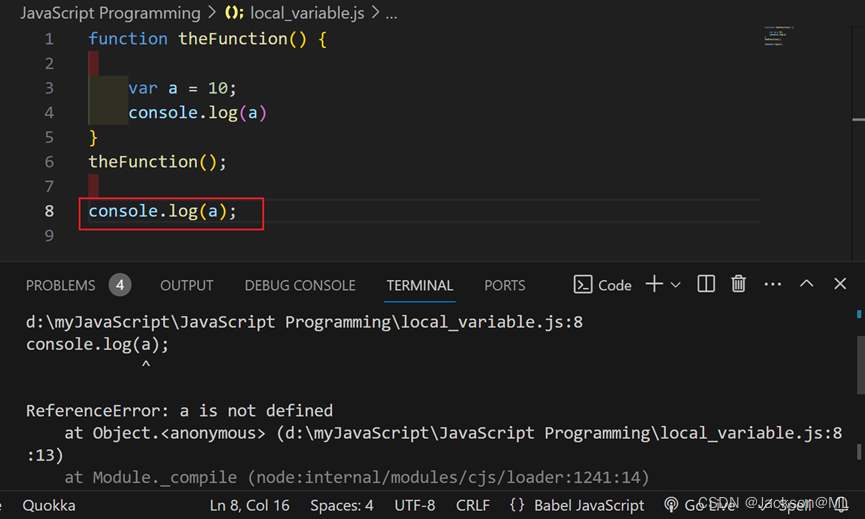Kill terminal with the trash icon
The width and height of the screenshot is (865, 519).
pos(738,285)
